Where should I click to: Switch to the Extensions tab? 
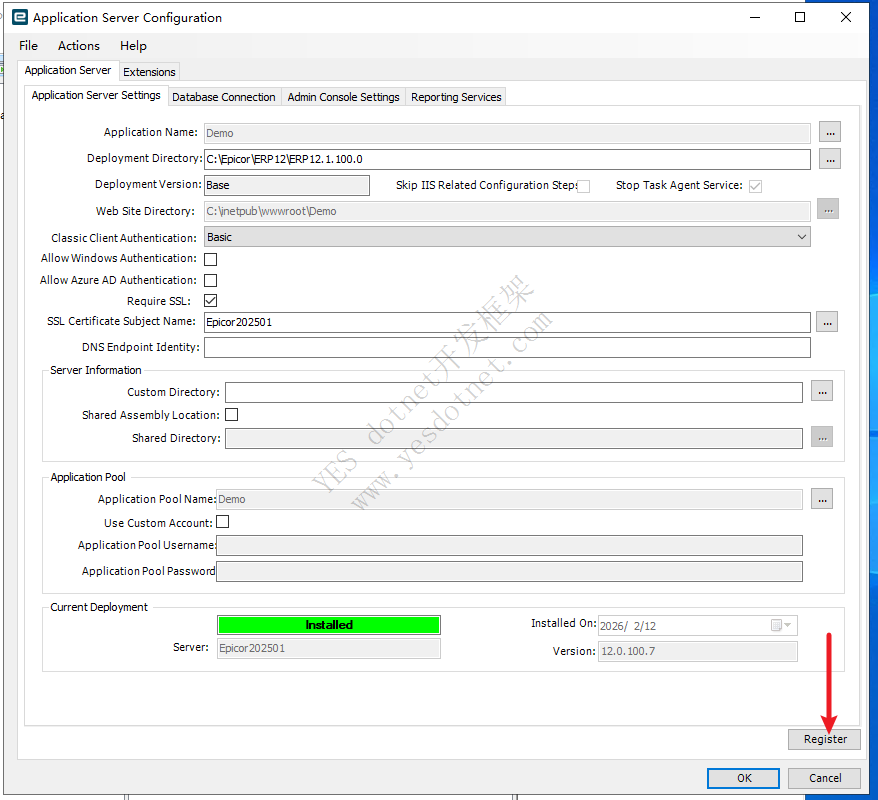(x=149, y=72)
